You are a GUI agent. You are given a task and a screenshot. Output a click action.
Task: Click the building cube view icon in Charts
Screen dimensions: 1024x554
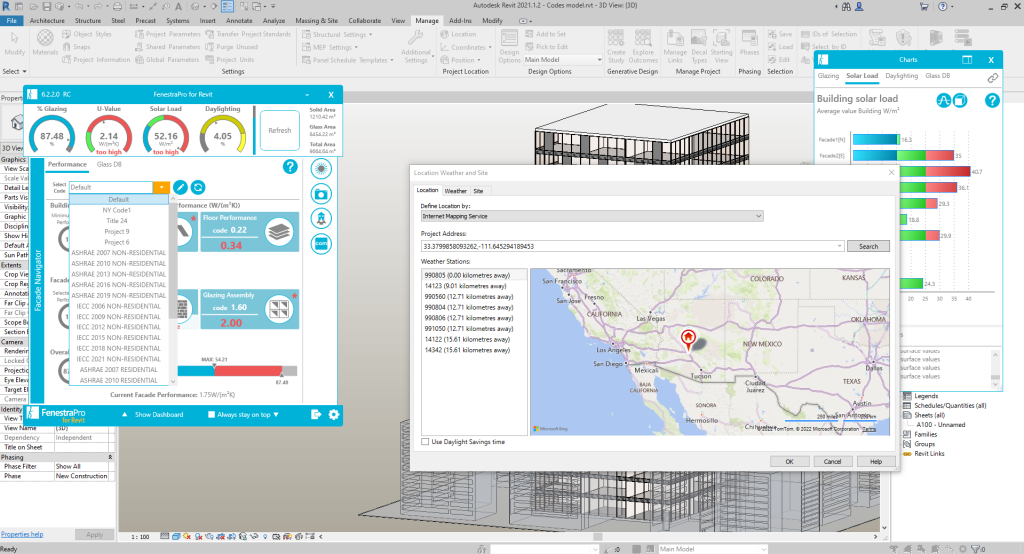pos(960,101)
